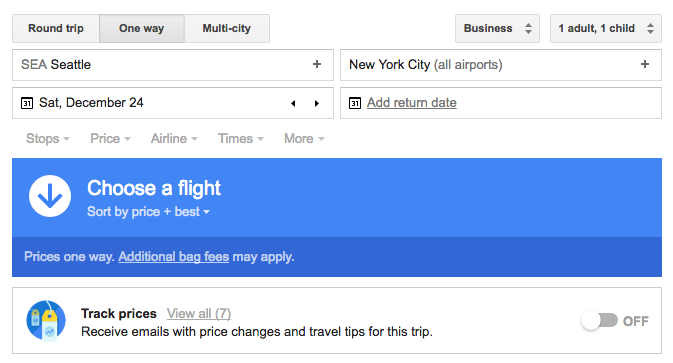
Task: Click the calendar icon beside Add return date
Action: [355, 103]
